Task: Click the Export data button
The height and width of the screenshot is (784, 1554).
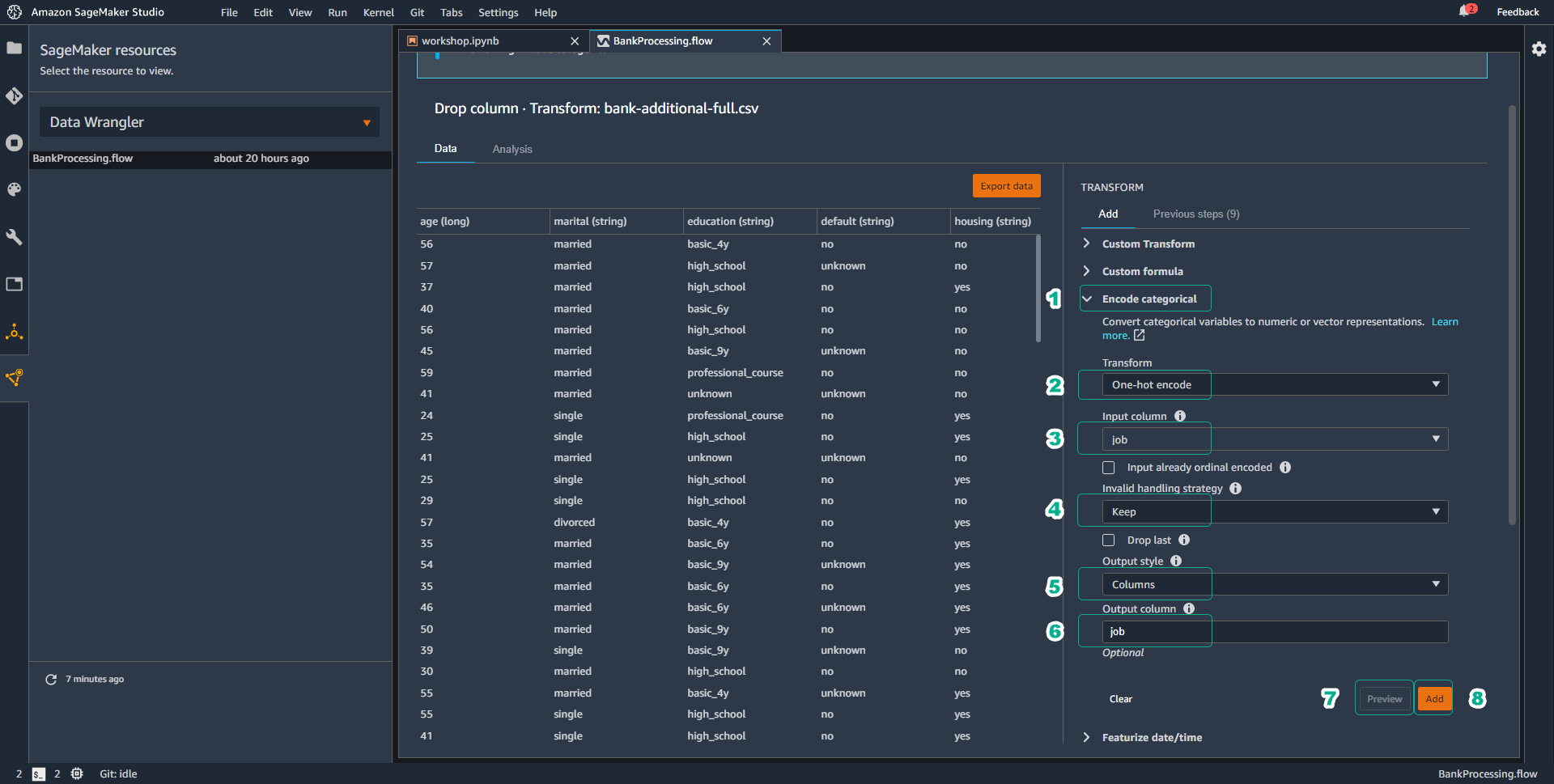Action: (x=1006, y=186)
